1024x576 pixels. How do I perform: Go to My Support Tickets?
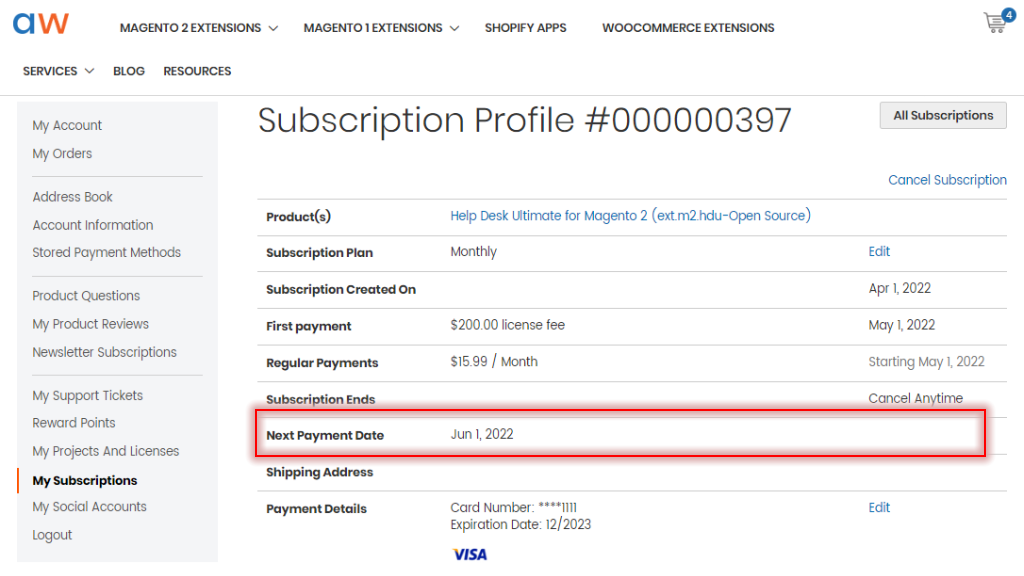(88, 396)
